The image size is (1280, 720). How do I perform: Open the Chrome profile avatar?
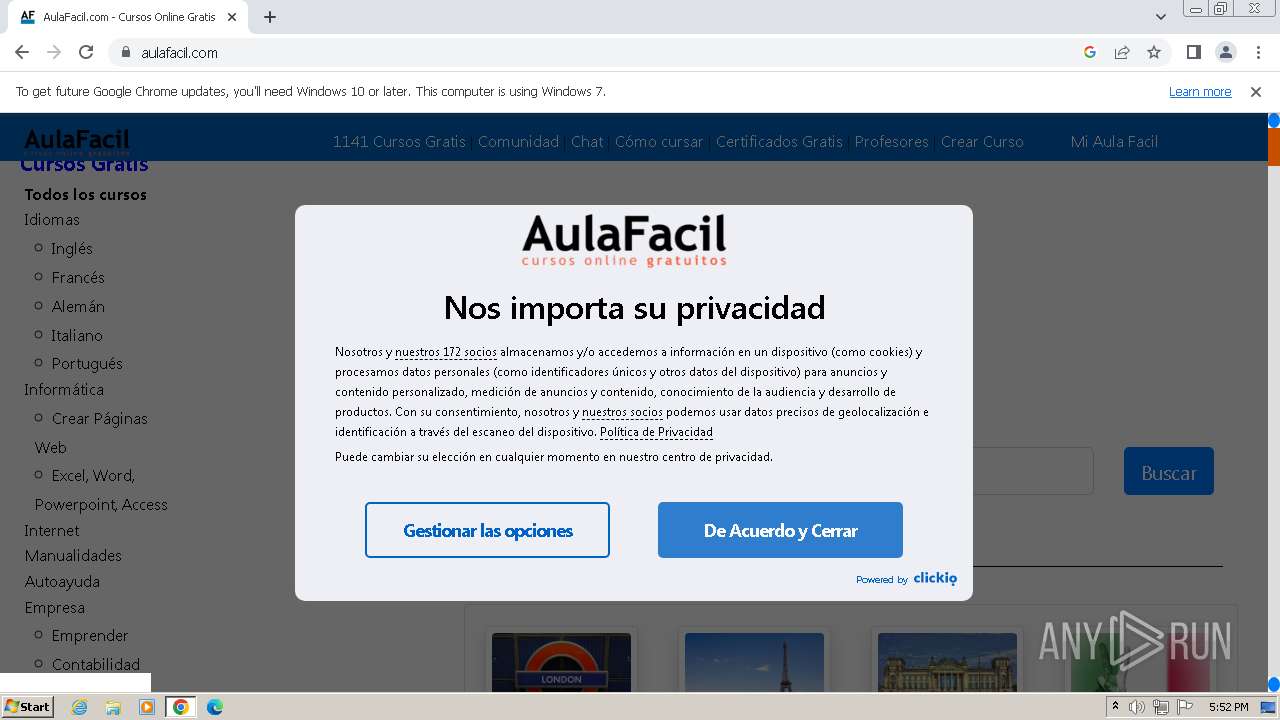pyautogui.click(x=1226, y=52)
